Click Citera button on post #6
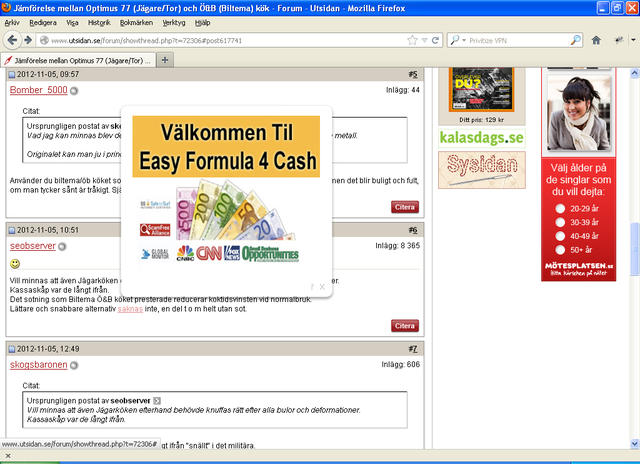The image size is (640, 464). (x=404, y=326)
